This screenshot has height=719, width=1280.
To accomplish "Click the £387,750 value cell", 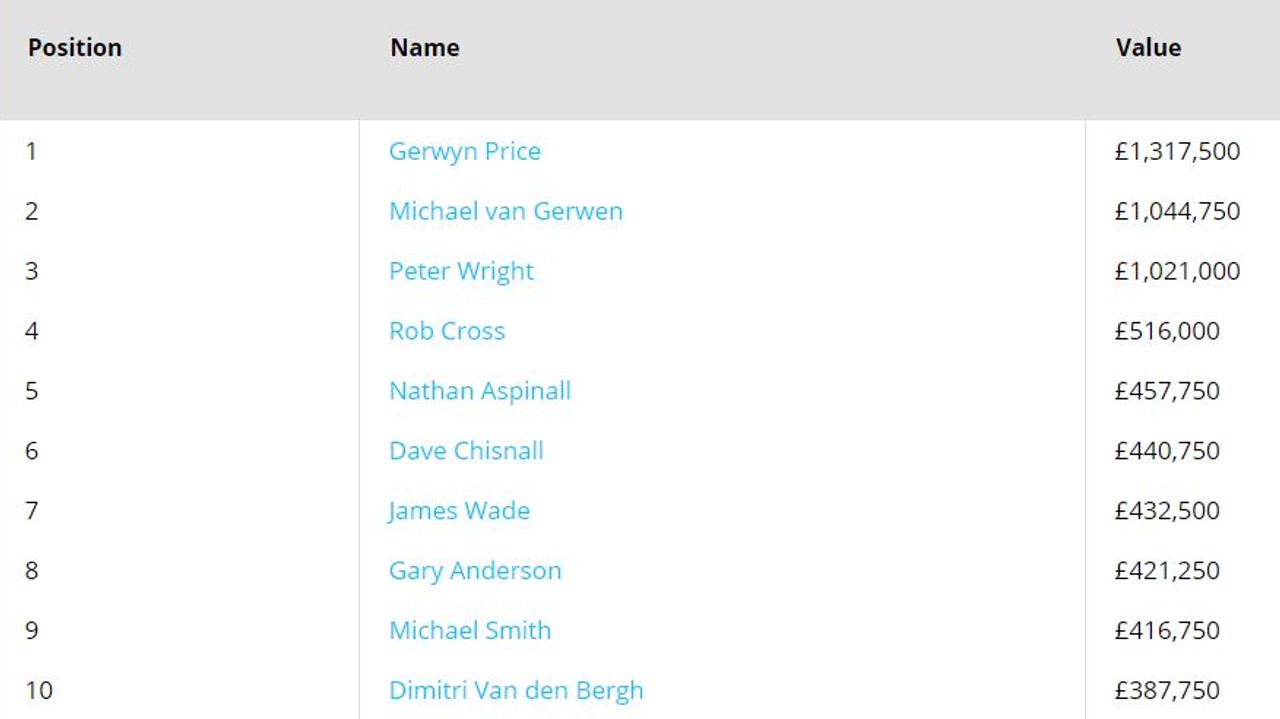I will [x=1167, y=691].
